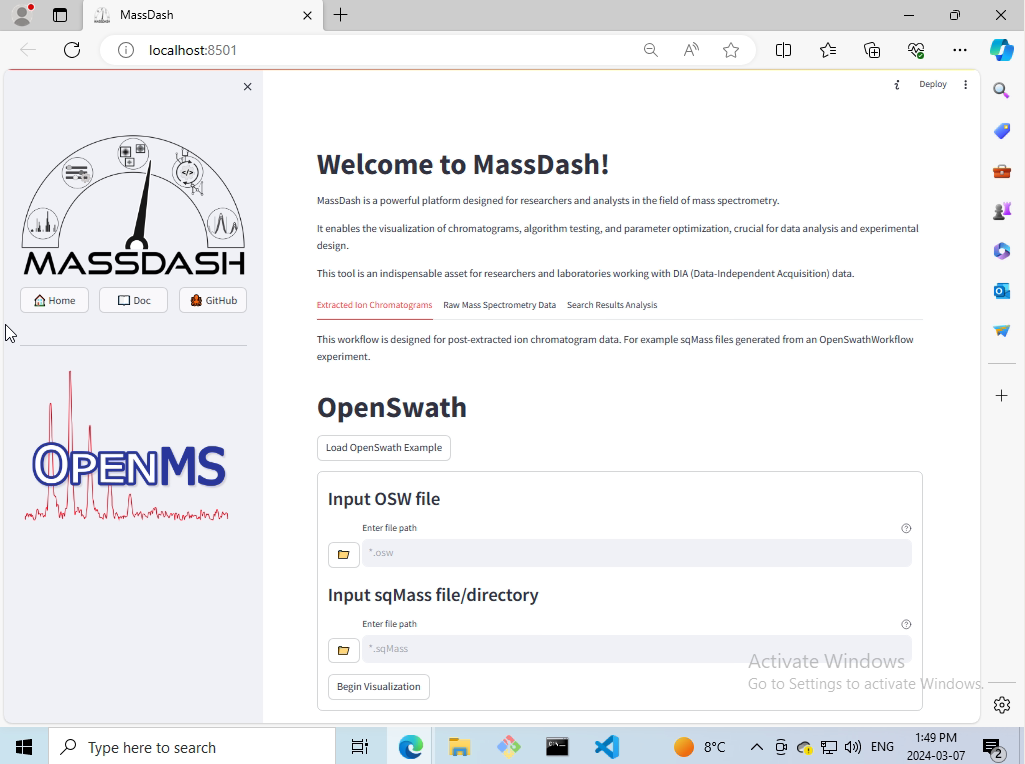The height and width of the screenshot is (764, 1025).
Task: Reload the page with refresh icon
Action: tap(72, 50)
